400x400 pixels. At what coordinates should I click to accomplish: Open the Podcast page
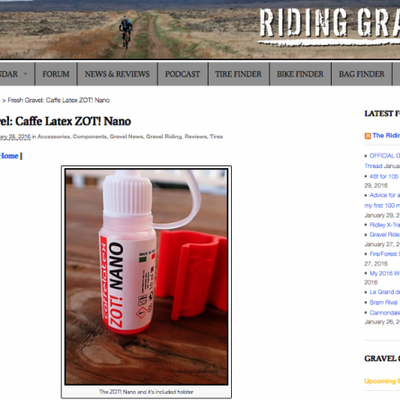tap(182, 74)
